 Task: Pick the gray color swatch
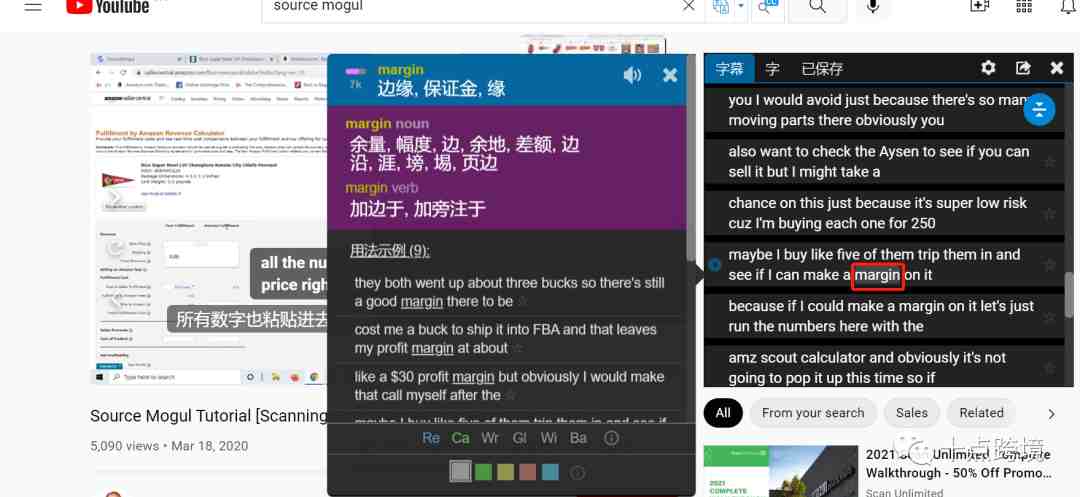[461, 472]
